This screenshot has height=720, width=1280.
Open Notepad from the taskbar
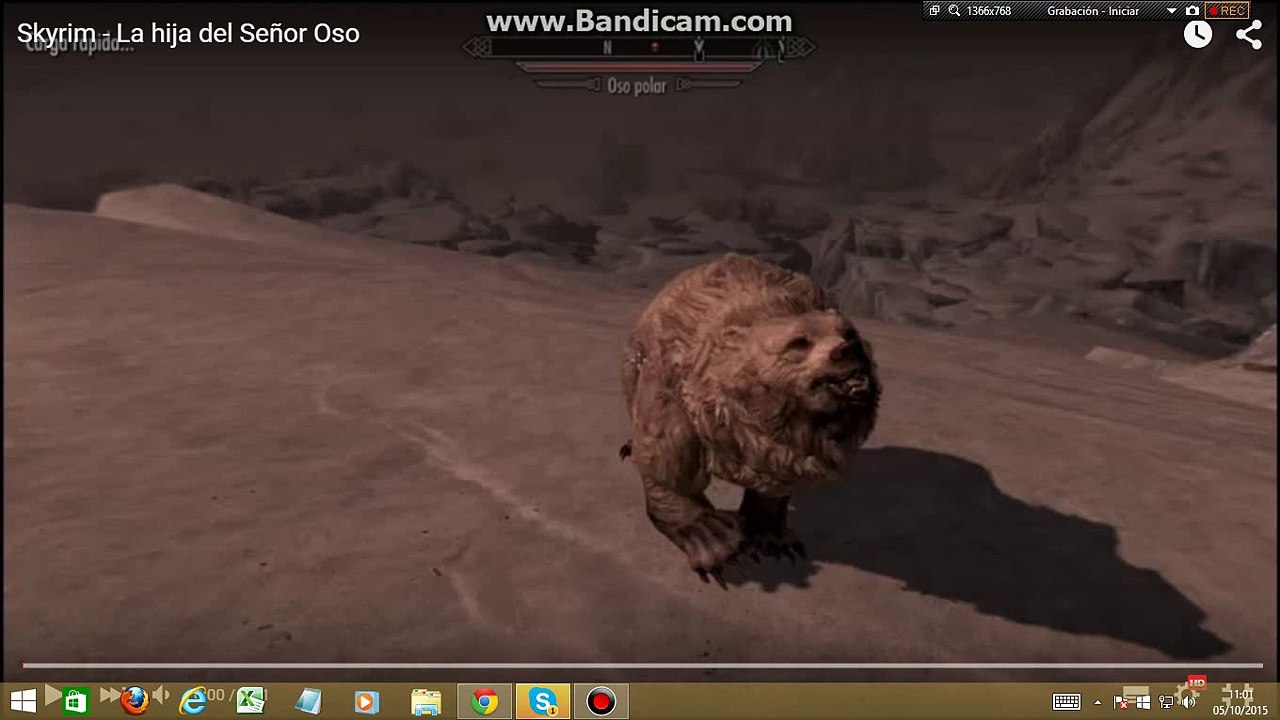[308, 701]
